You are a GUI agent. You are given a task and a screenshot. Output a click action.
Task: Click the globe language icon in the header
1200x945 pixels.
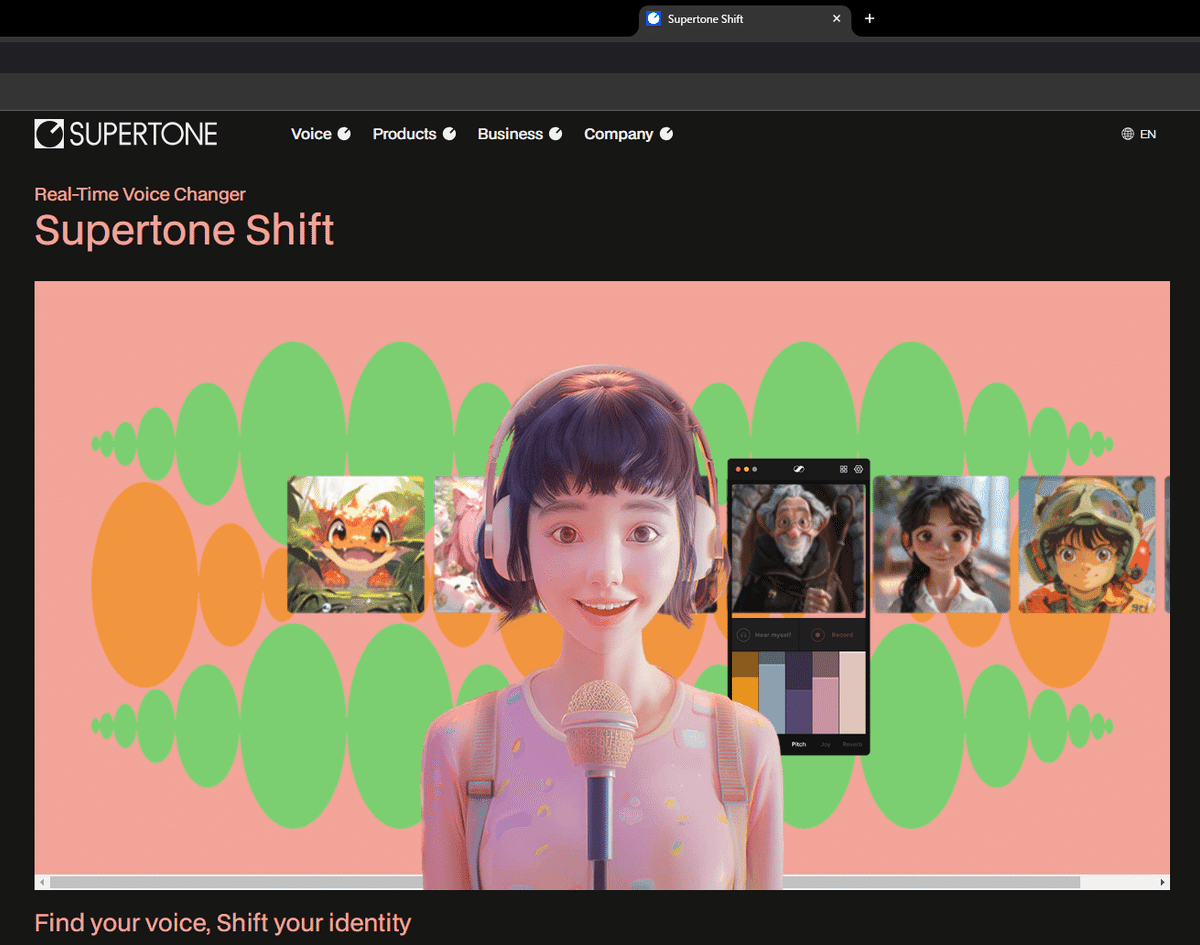pos(1127,133)
